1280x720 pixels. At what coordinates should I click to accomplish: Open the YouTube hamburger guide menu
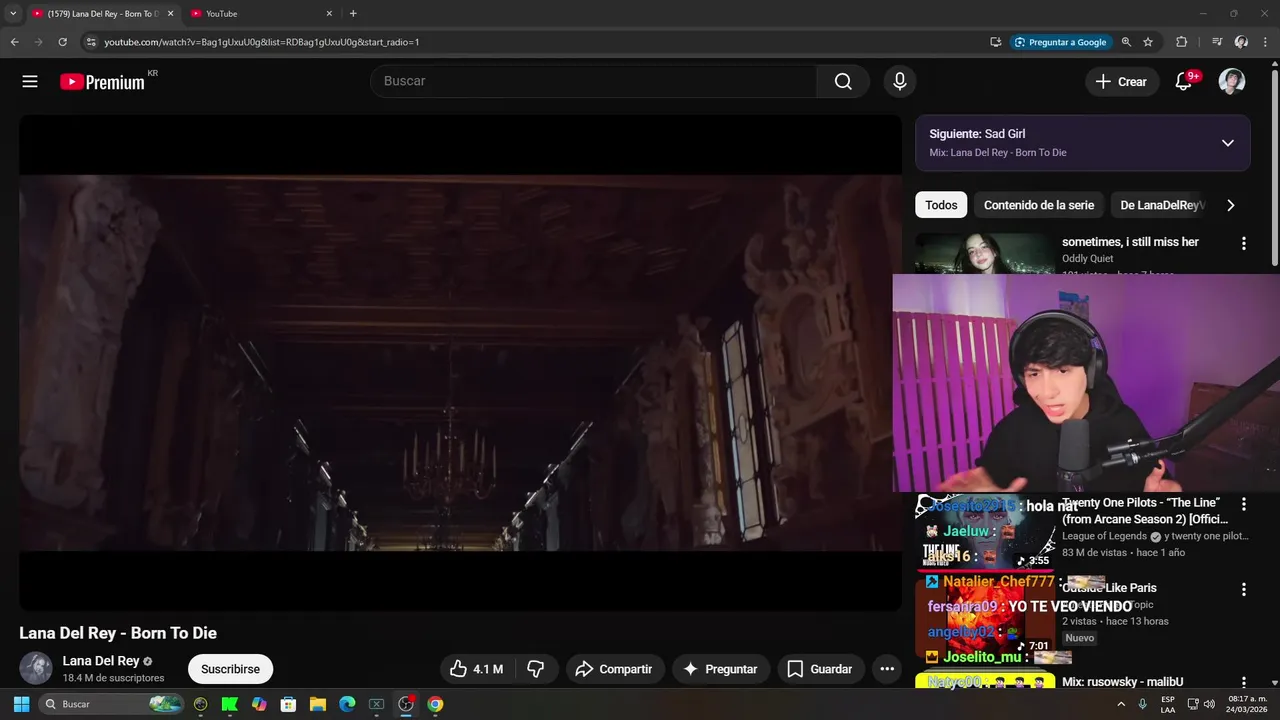click(30, 82)
